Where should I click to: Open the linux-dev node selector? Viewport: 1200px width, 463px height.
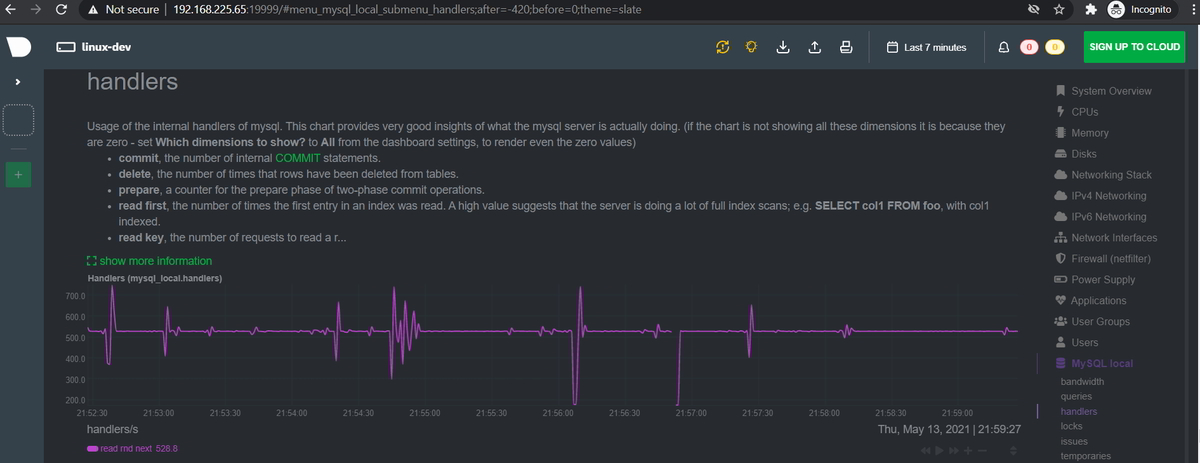[x=93, y=47]
